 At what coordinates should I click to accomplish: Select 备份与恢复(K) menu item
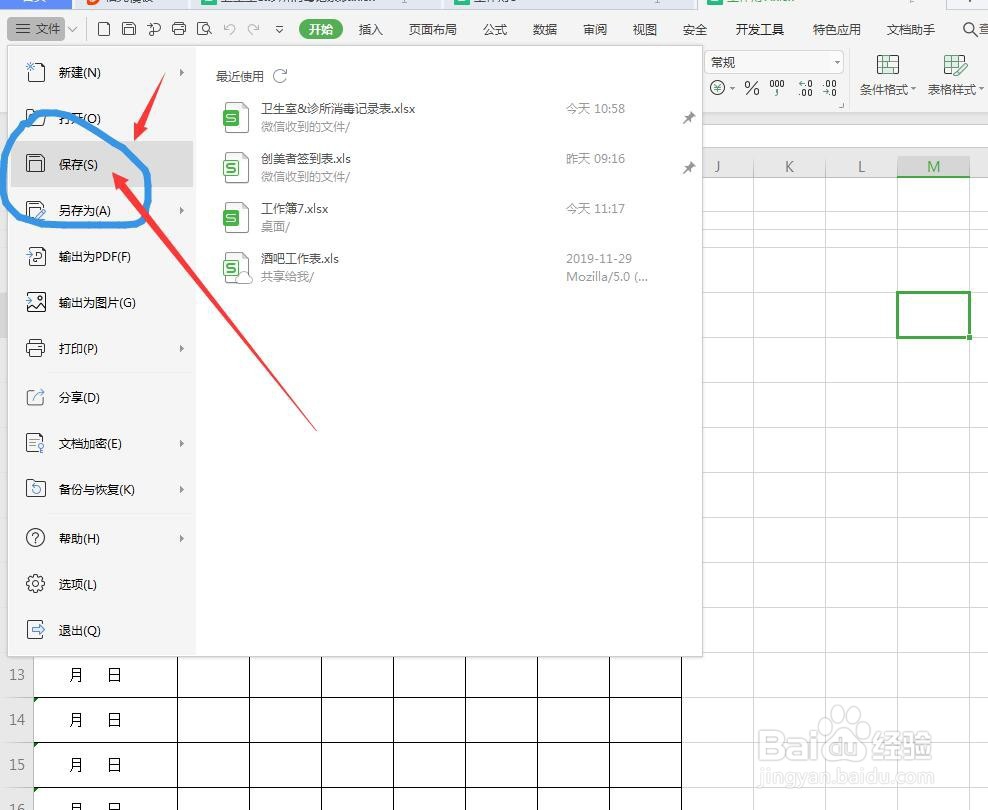click(x=101, y=489)
